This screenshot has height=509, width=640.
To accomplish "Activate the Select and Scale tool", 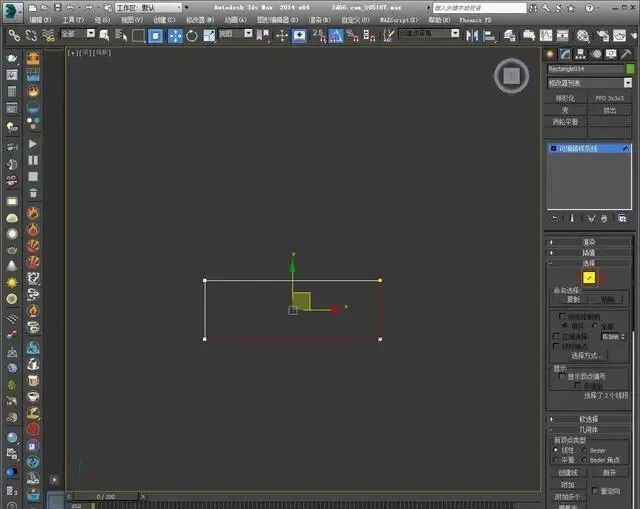I will click(209, 36).
